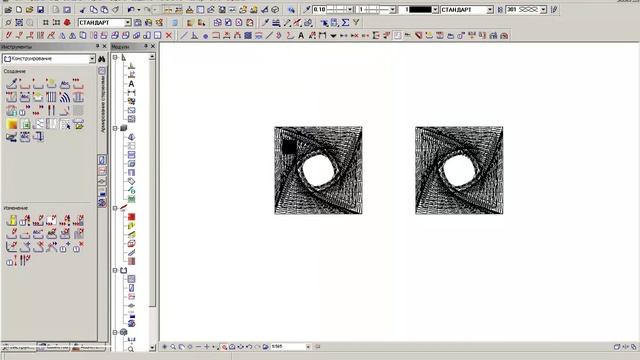Click the Sigma sum icon

(x=345, y=22)
